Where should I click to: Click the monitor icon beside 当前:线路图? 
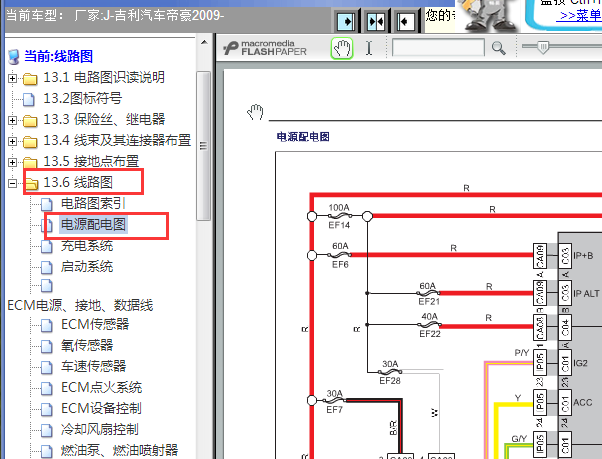point(14,57)
